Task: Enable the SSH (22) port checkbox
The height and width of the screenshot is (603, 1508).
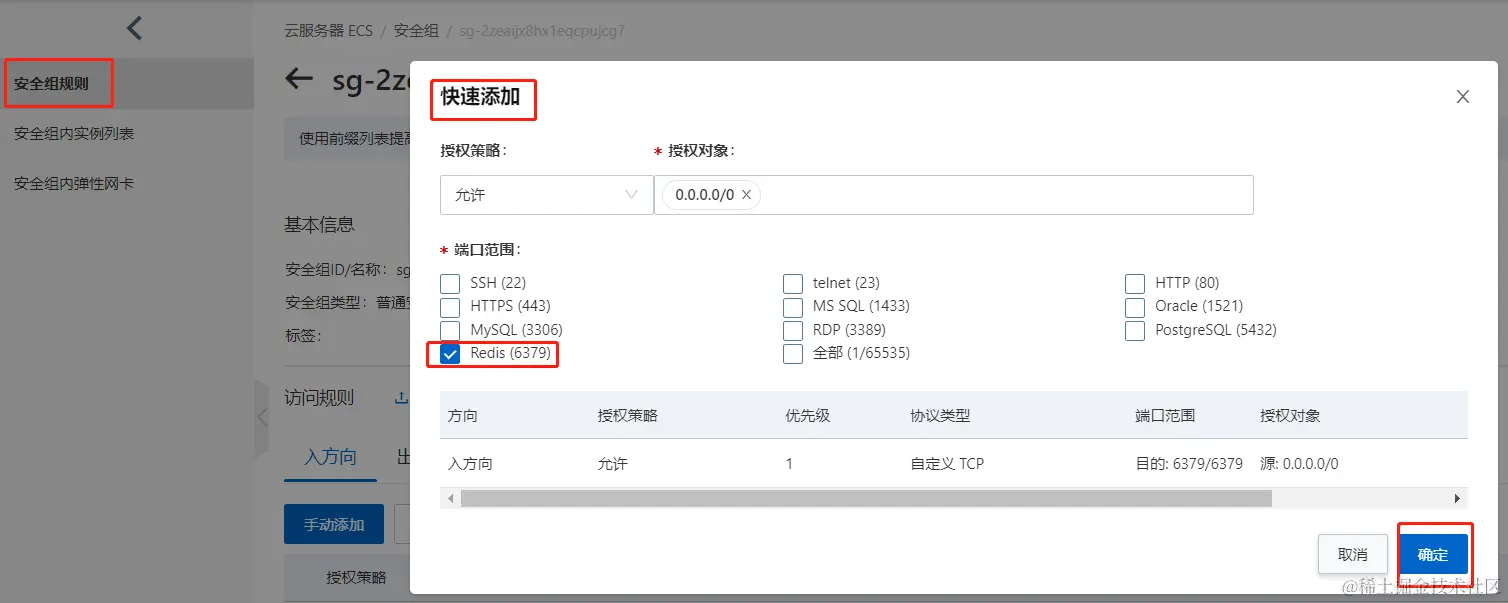Action: pos(451,283)
